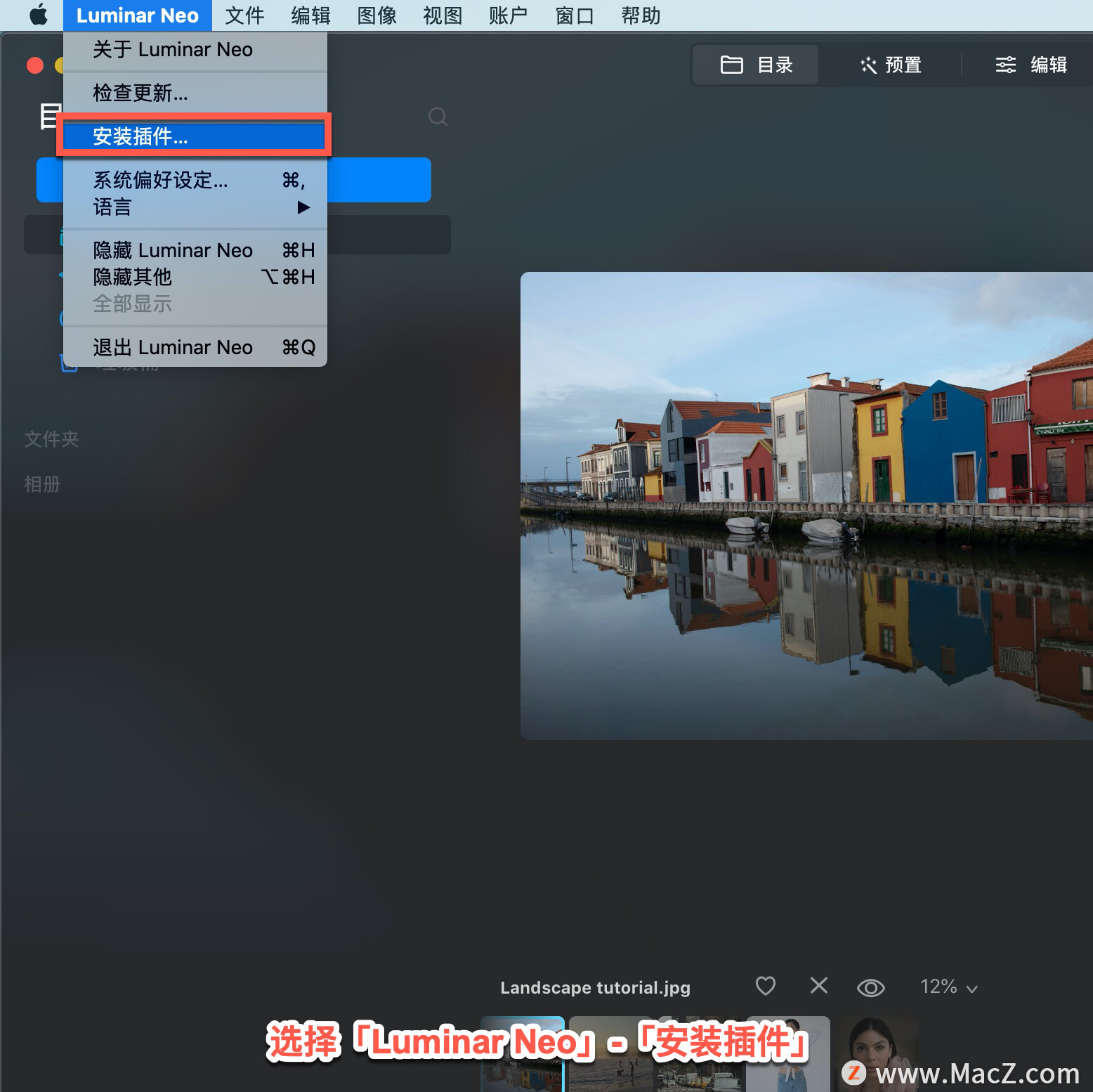Click the Landscape tutorial.jpg file name
The height and width of the screenshot is (1092, 1093).
[595, 987]
